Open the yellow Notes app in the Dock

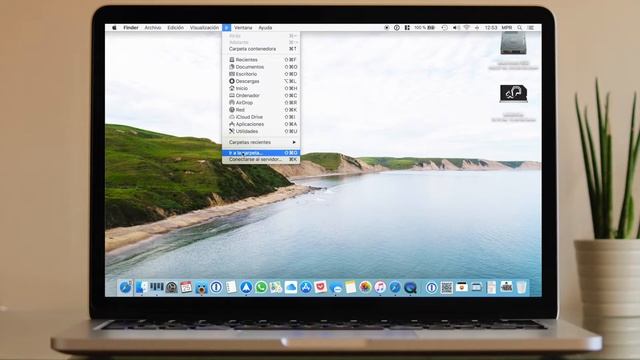pos(351,287)
